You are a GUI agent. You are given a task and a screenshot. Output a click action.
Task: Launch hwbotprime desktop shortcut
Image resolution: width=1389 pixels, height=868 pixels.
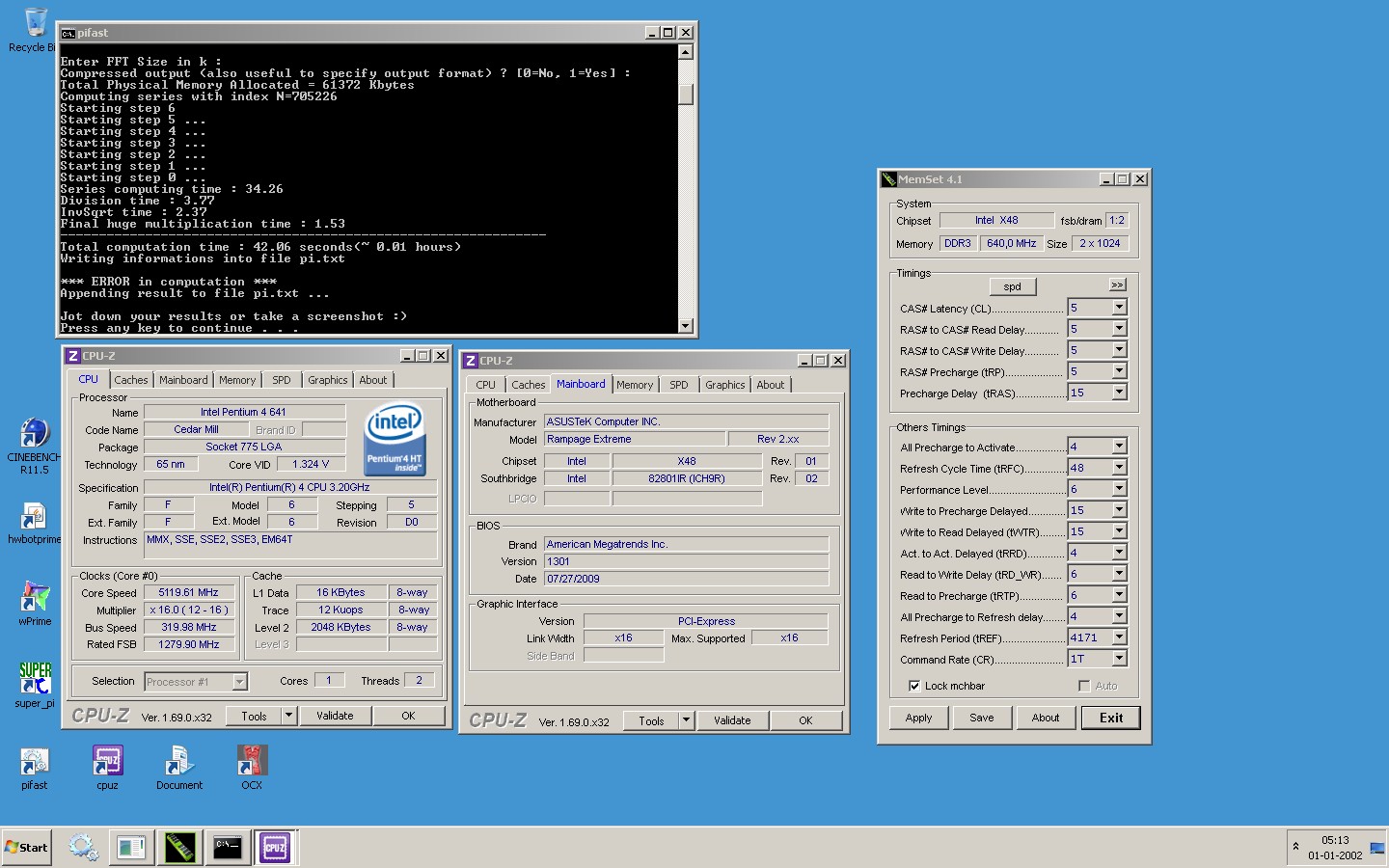pyautogui.click(x=34, y=523)
